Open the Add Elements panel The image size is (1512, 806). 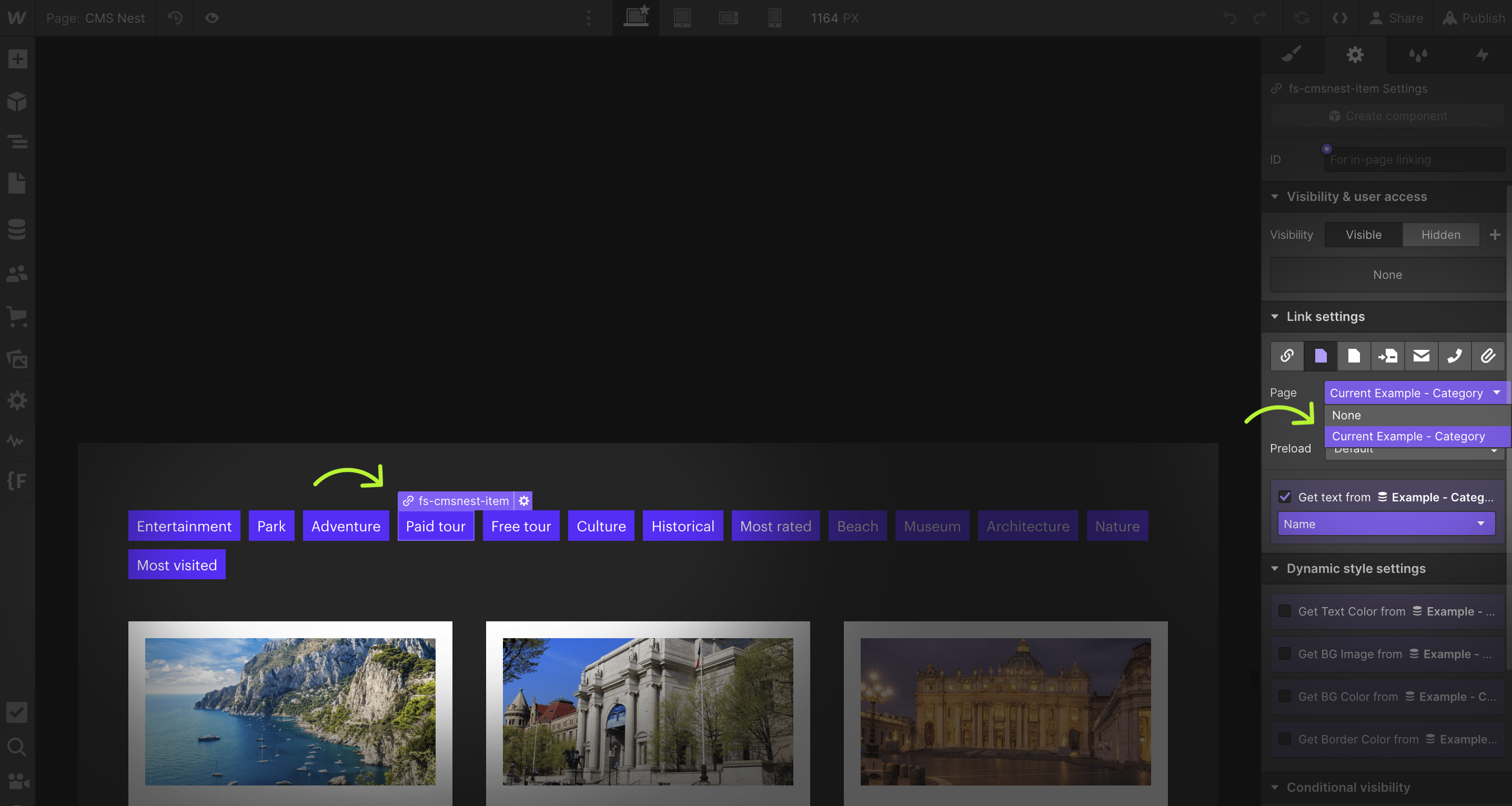pyautogui.click(x=17, y=59)
